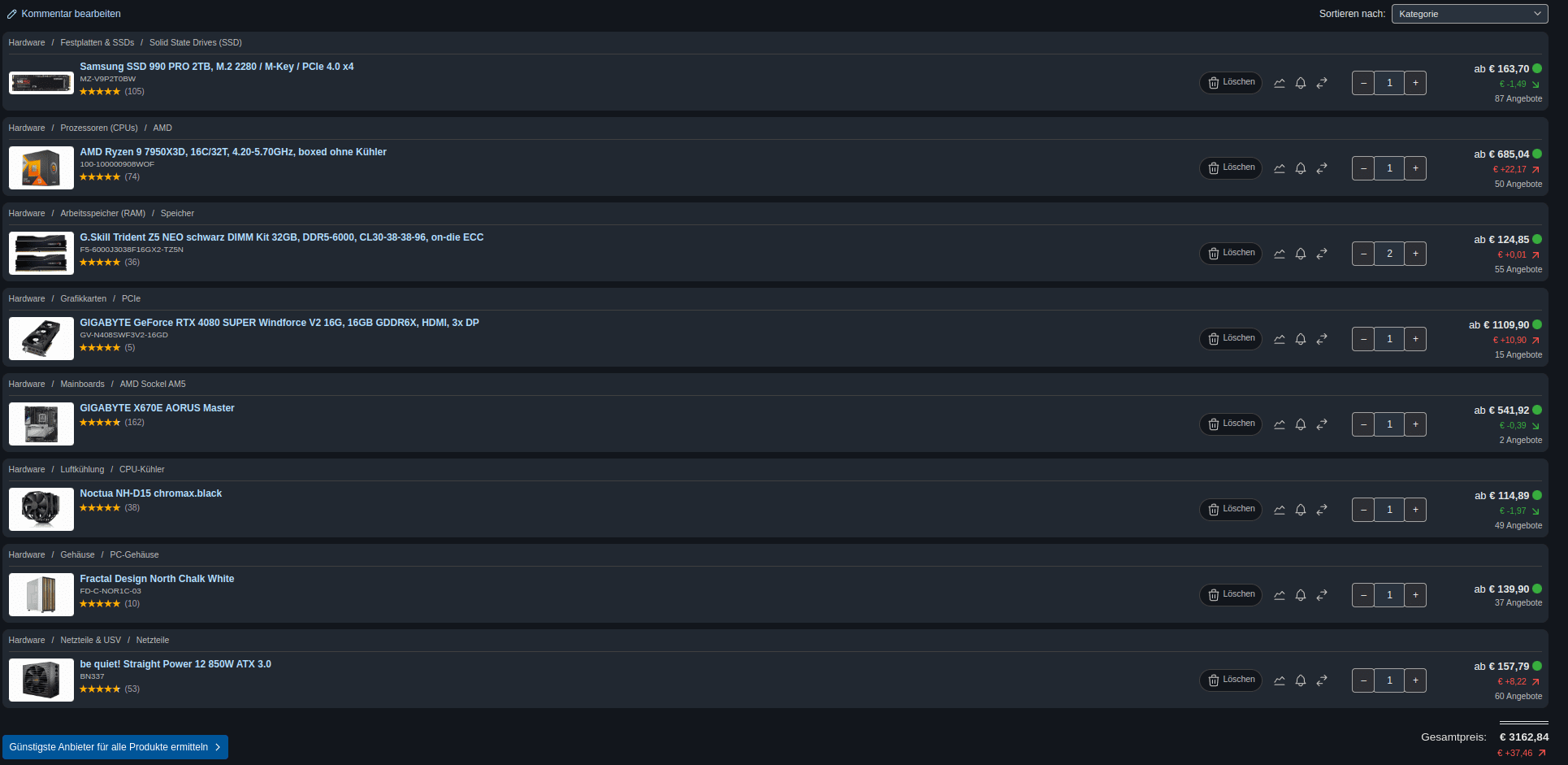Click pencil icon Kommentar bearbeiten
1568x765 pixels.
(12, 14)
